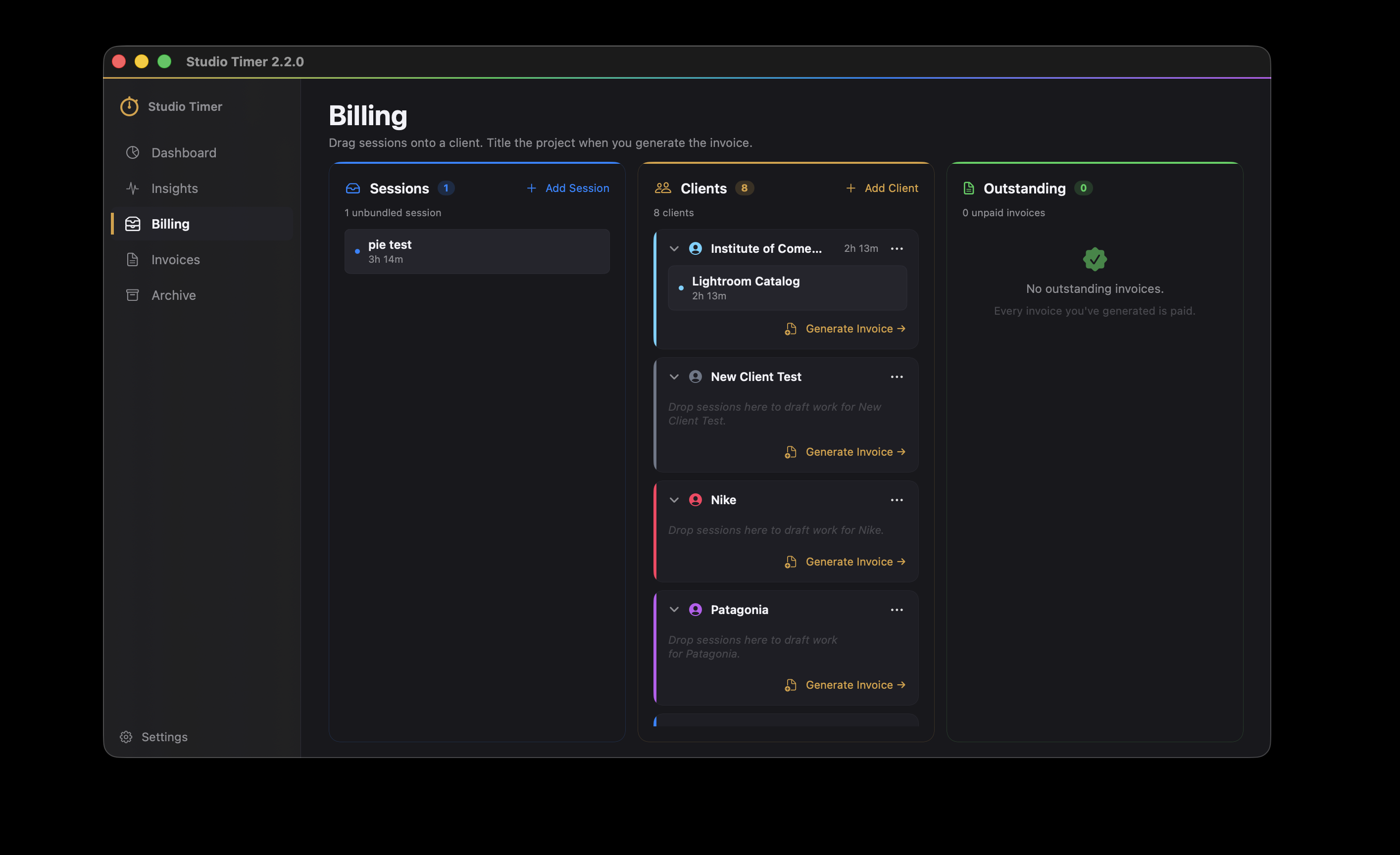This screenshot has height=855, width=1400.
Task: Click the Clients count badge showing 8
Action: [745, 188]
